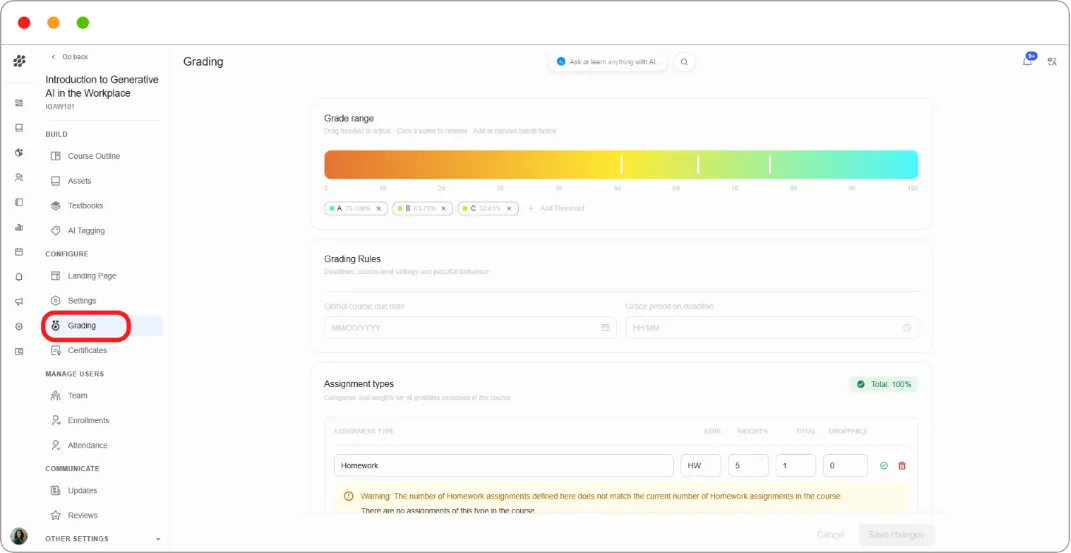Click the Homework droppable field showing 0
The width and height of the screenshot is (1071, 553).
pos(846,466)
